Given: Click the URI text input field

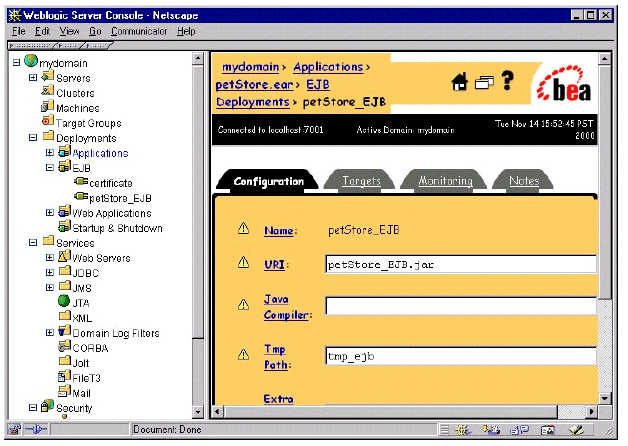Looking at the screenshot, I should click(460, 264).
